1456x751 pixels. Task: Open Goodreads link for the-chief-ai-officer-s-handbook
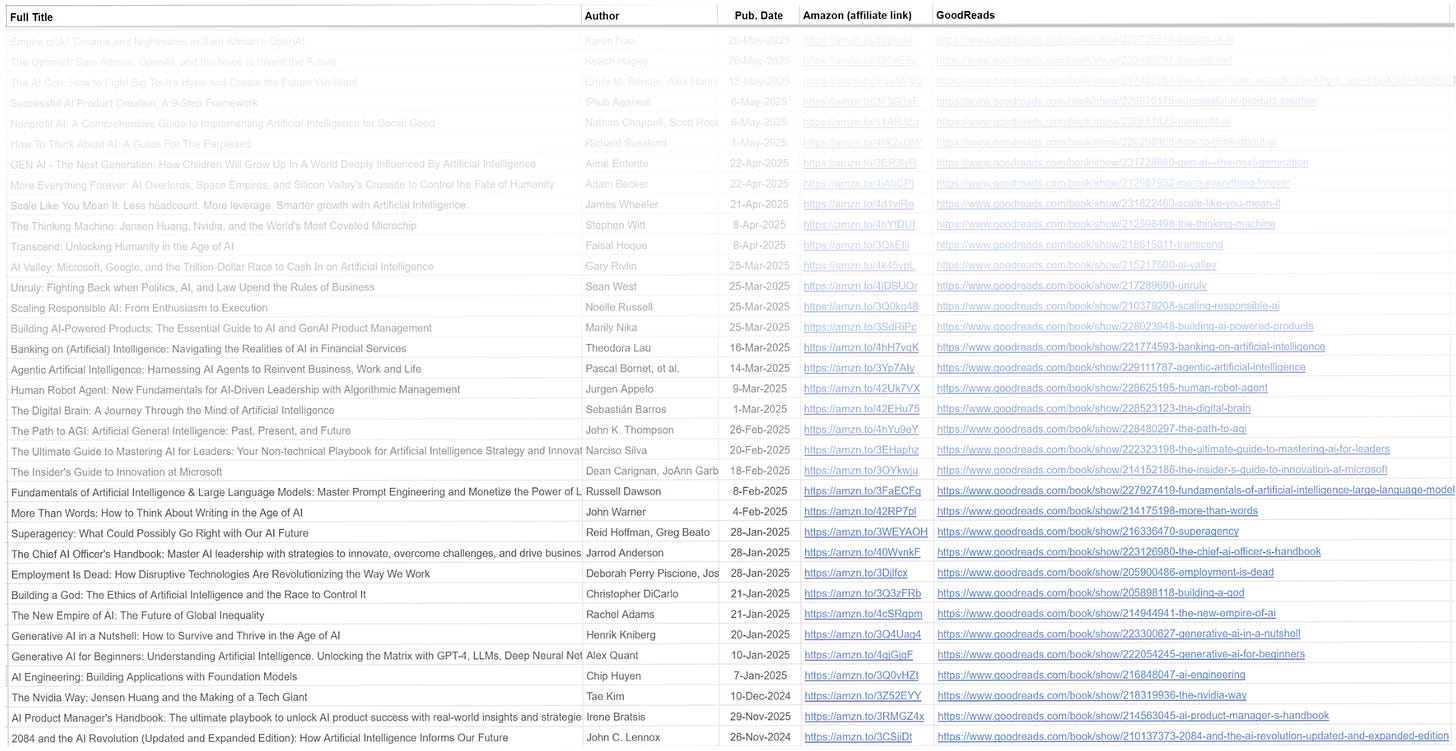click(1129, 552)
